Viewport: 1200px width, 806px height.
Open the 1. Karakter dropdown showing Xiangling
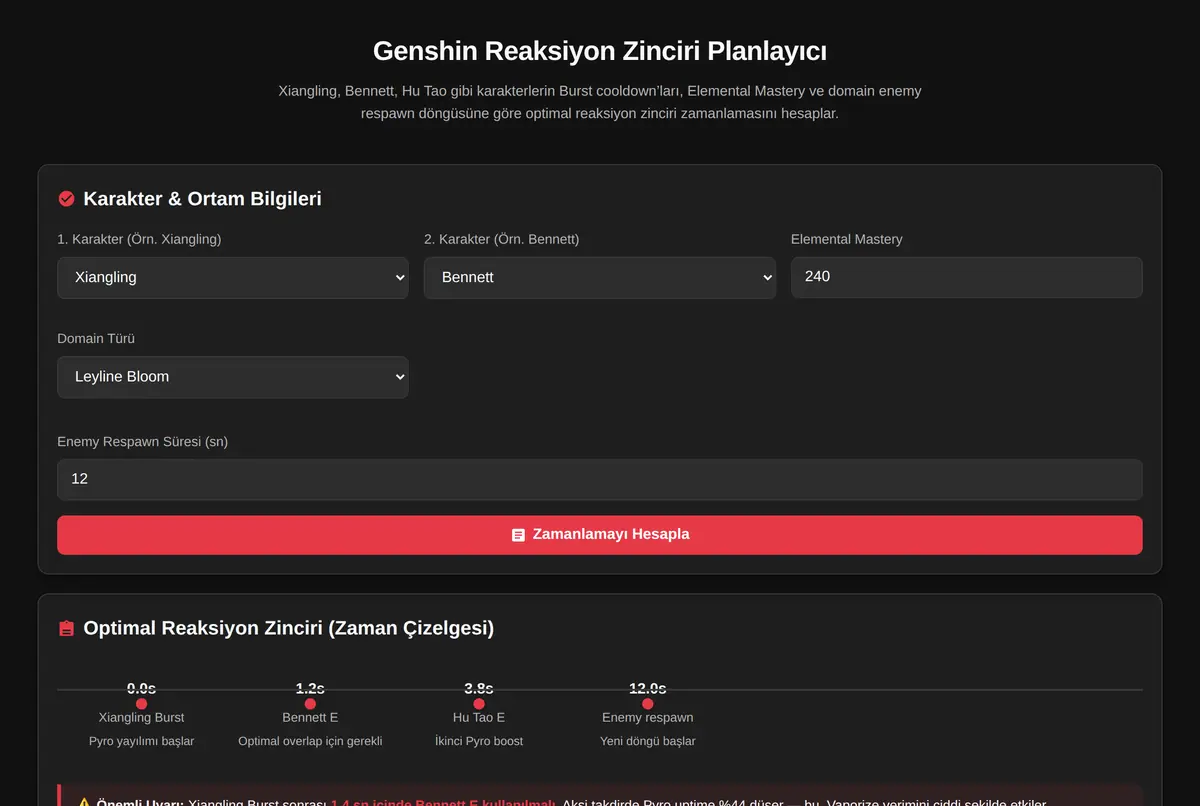pyautogui.click(x=232, y=277)
